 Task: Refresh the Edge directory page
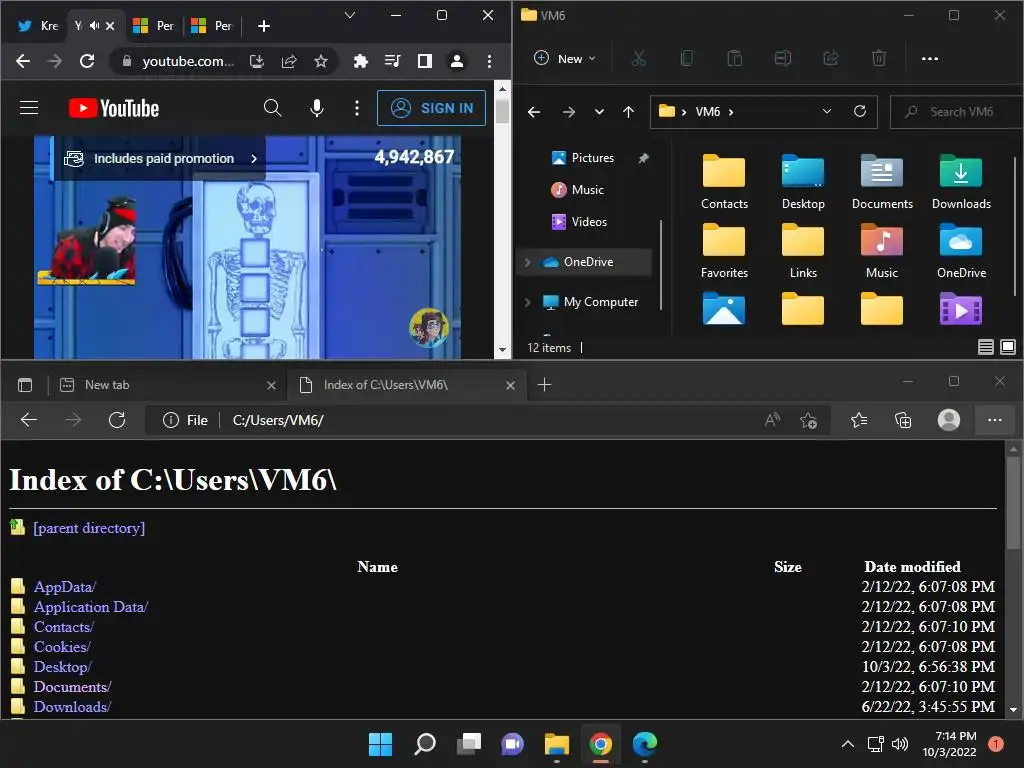117,420
